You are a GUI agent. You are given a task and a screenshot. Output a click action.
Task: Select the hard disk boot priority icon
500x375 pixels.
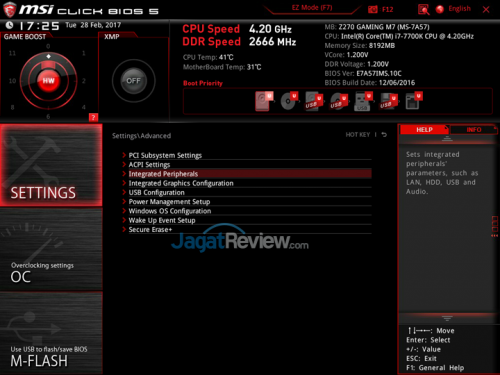click(x=264, y=101)
